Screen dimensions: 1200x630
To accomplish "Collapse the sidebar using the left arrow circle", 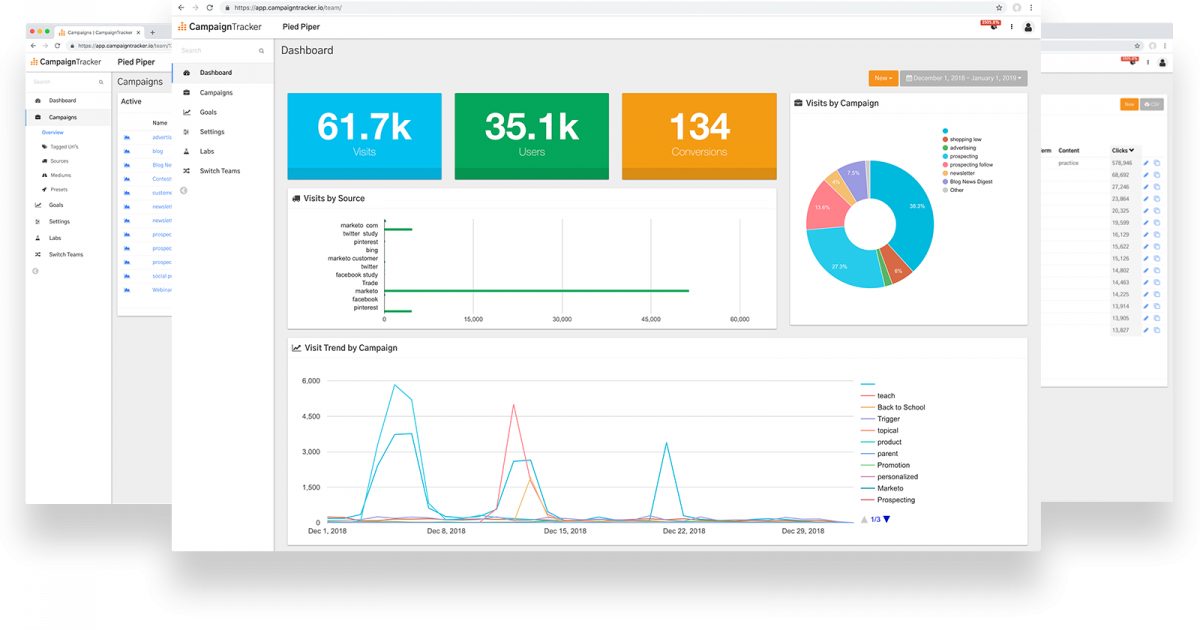I will [x=183, y=190].
